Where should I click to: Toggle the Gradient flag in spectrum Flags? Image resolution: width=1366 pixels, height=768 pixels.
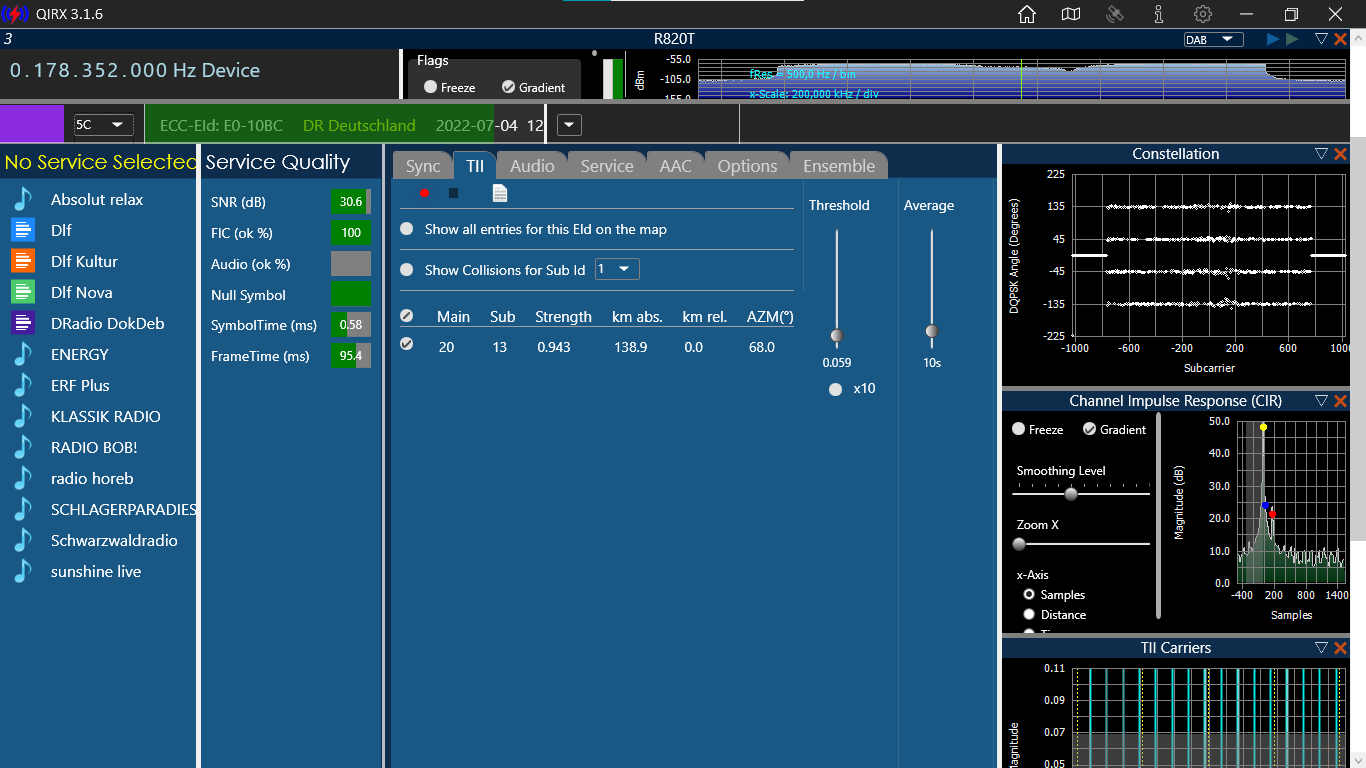coord(508,87)
